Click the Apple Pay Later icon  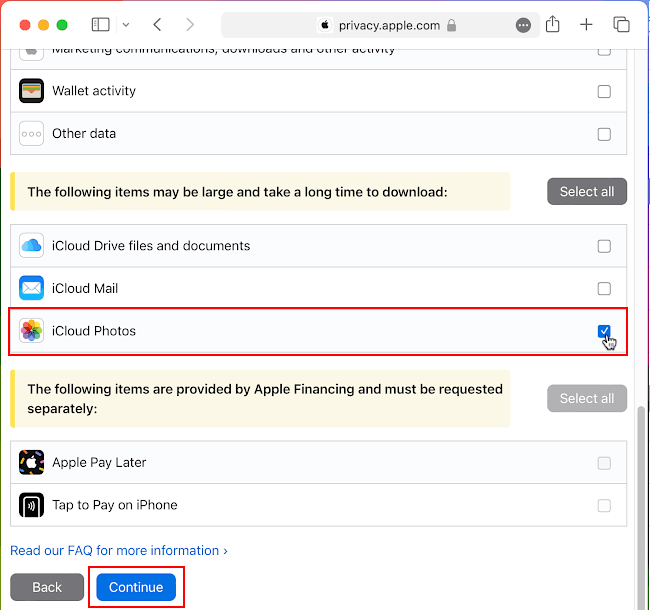[32, 462]
